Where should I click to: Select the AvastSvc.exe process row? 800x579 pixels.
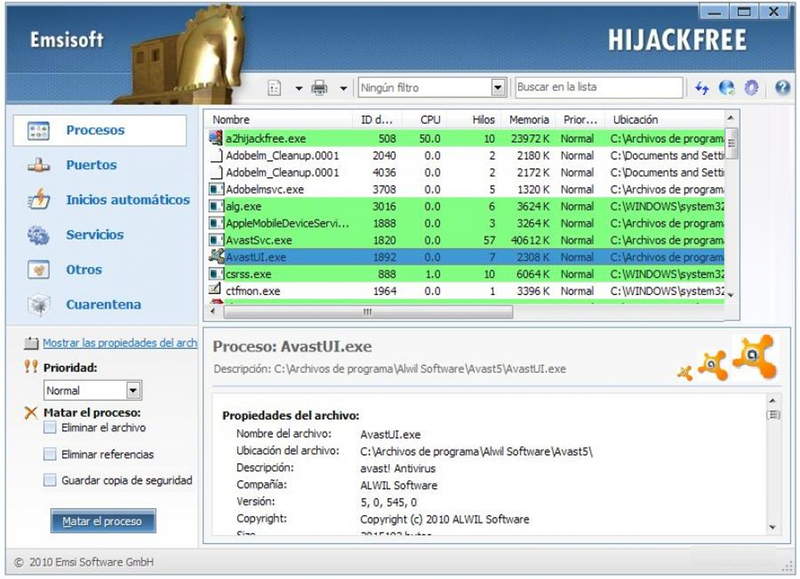coord(466,240)
